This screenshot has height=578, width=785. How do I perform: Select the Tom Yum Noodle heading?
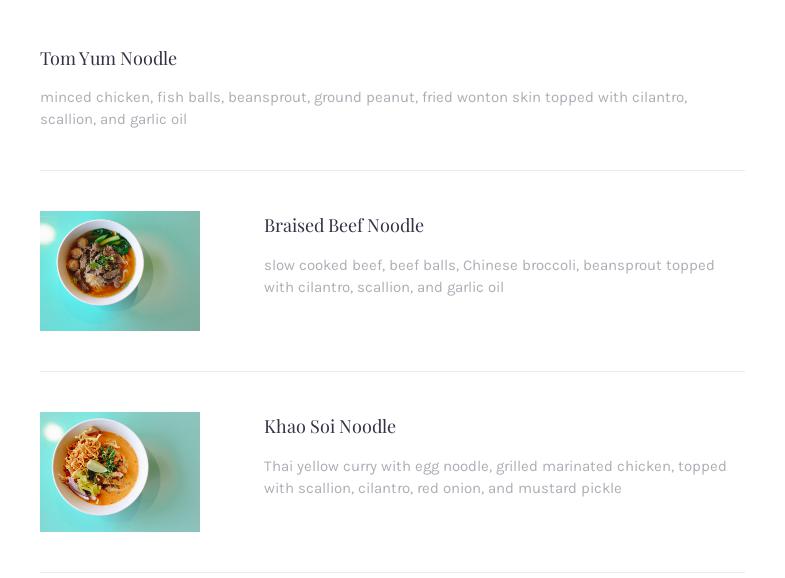coord(108,59)
